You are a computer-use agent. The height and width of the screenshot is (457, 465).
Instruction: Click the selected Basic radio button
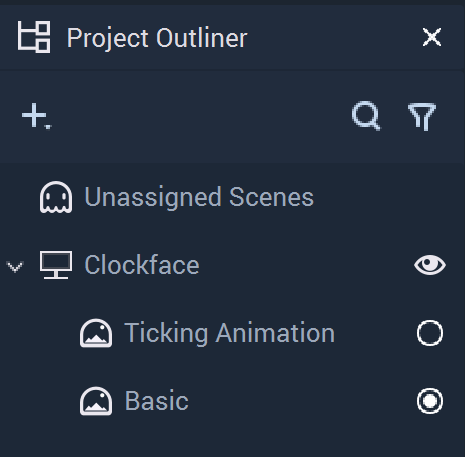point(430,401)
